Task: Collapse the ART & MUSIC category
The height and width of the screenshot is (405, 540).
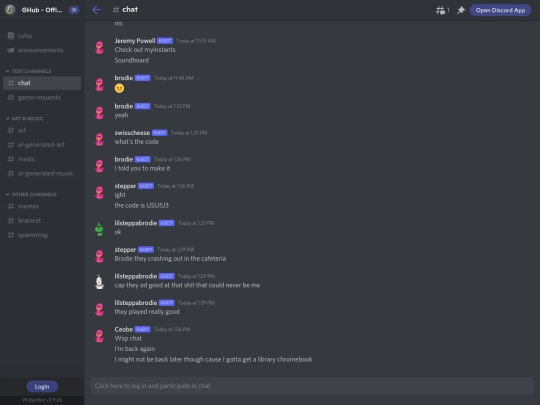Action: point(24,118)
